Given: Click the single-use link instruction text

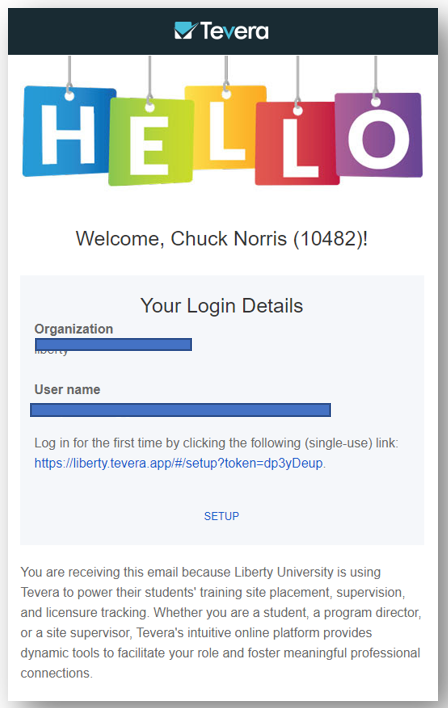Looking at the screenshot, I should [x=216, y=443].
